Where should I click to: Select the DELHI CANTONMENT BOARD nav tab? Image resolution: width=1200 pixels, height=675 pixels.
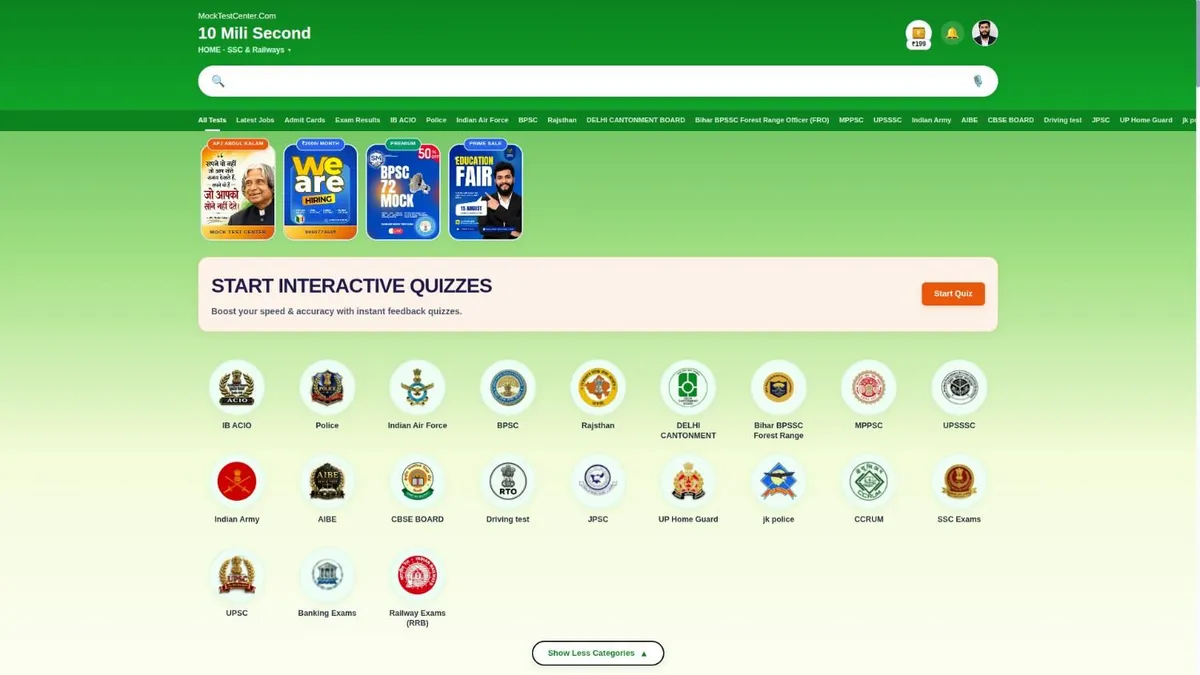636,120
